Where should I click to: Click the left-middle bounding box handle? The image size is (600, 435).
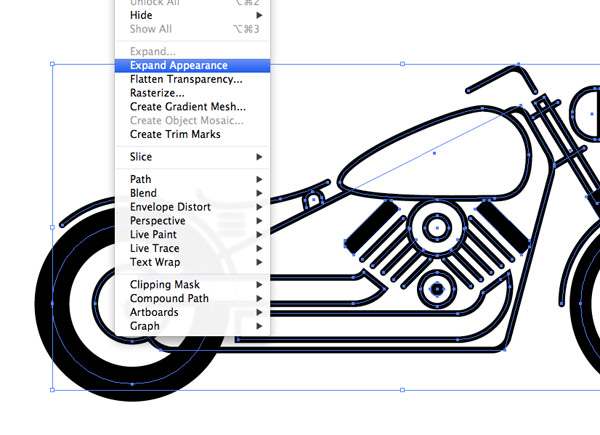[x=52, y=227]
